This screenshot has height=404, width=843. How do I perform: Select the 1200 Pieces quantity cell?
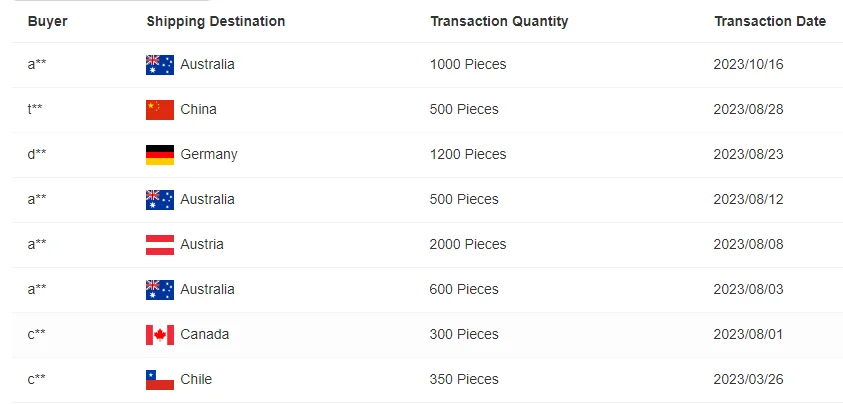[468, 155]
